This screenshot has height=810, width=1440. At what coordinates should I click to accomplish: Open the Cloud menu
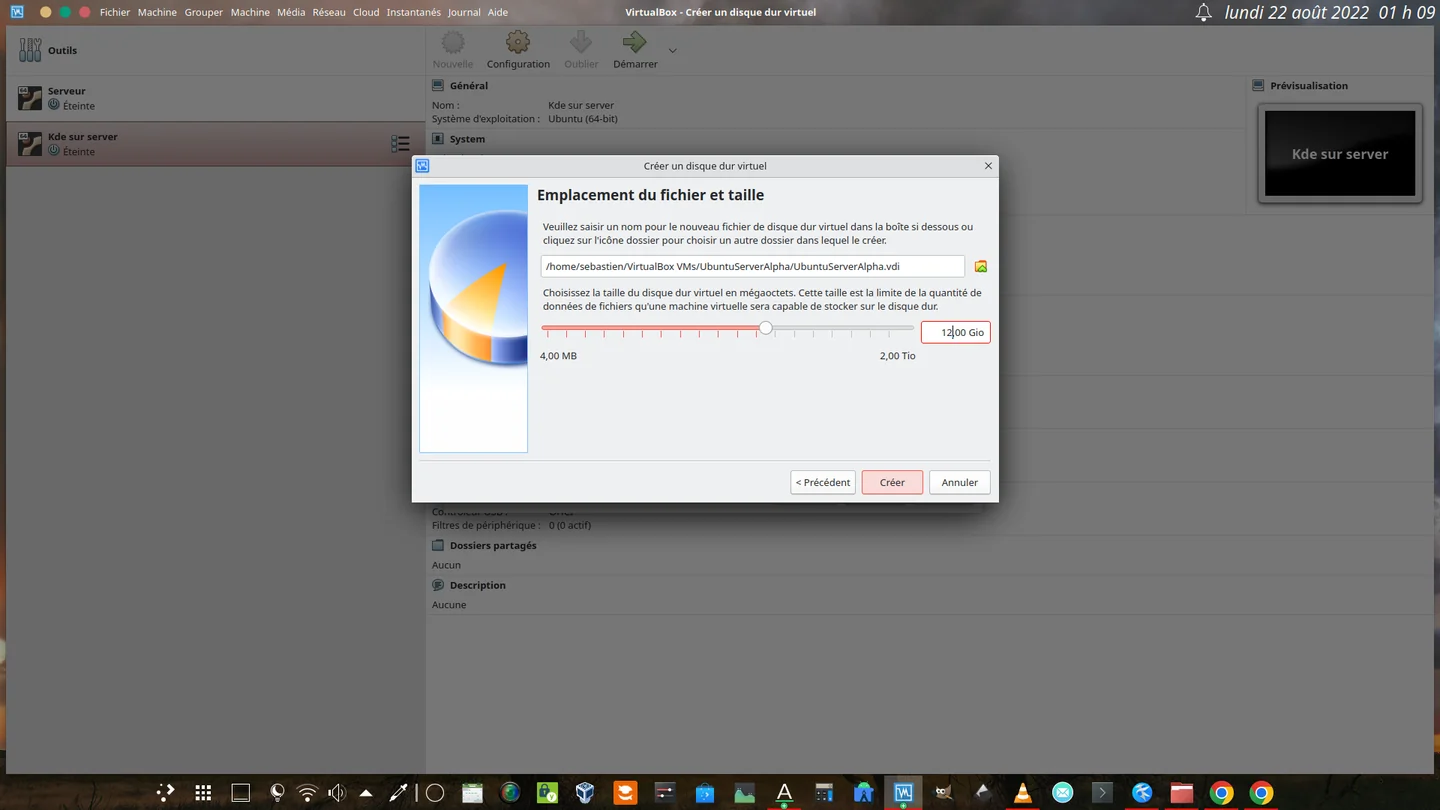[366, 12]
